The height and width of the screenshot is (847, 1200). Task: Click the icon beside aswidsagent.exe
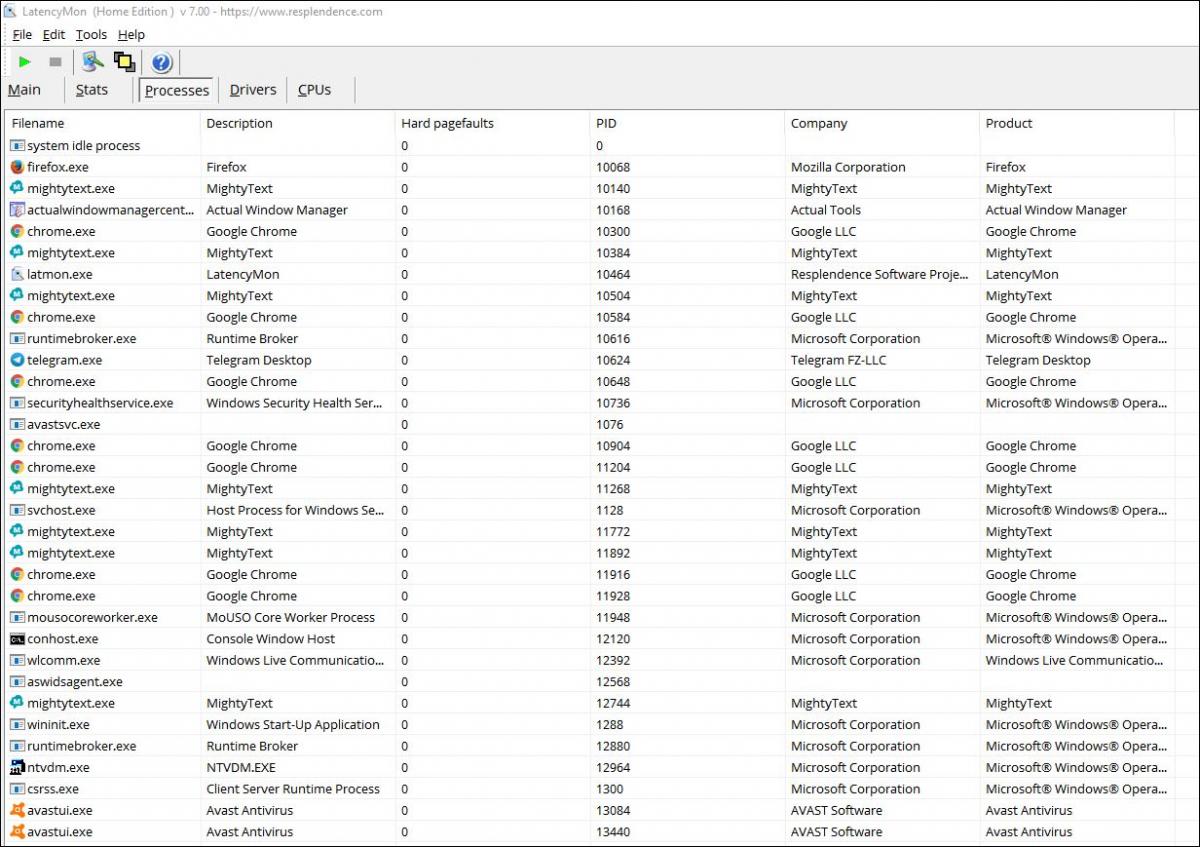pos(17,682)
